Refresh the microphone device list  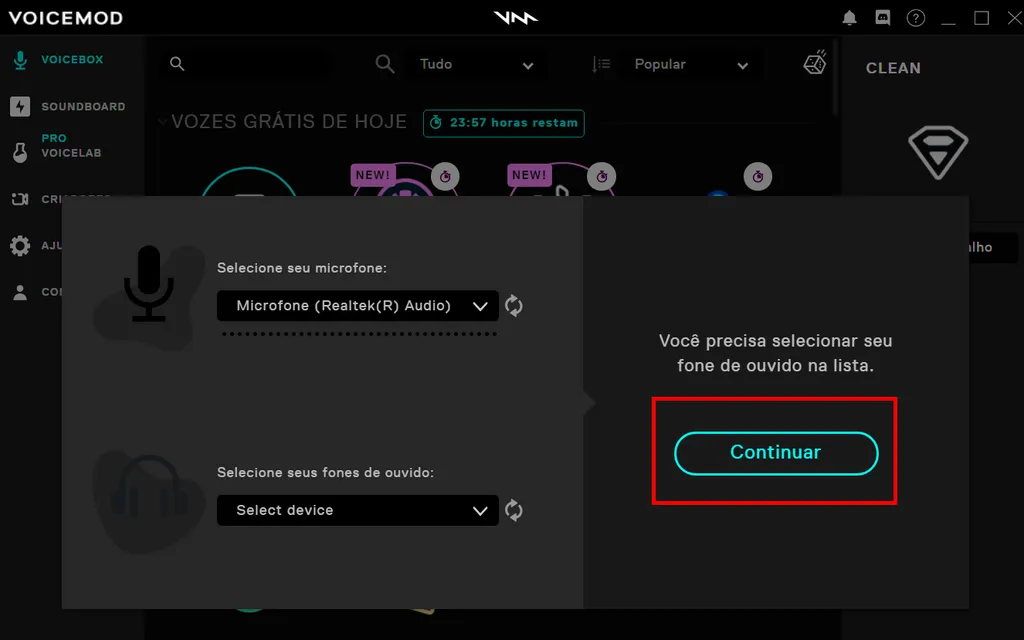[x=514, y=306]
